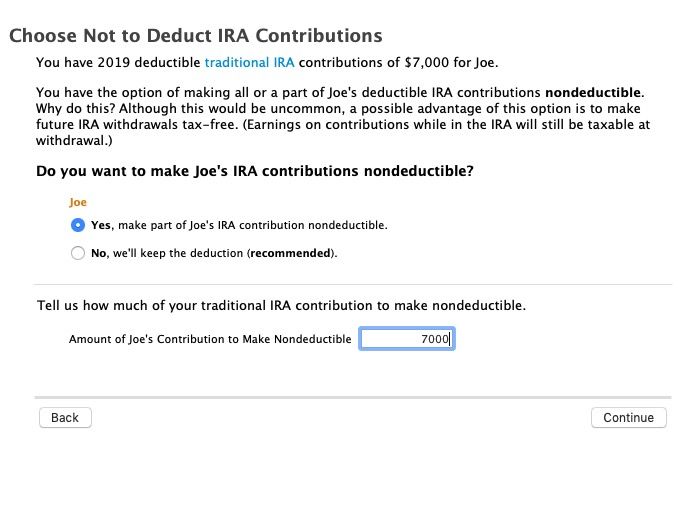Click the thick divider above the Back button
Image resolution: width=687 pixels, height=508 pixels.
coord(353,398)
